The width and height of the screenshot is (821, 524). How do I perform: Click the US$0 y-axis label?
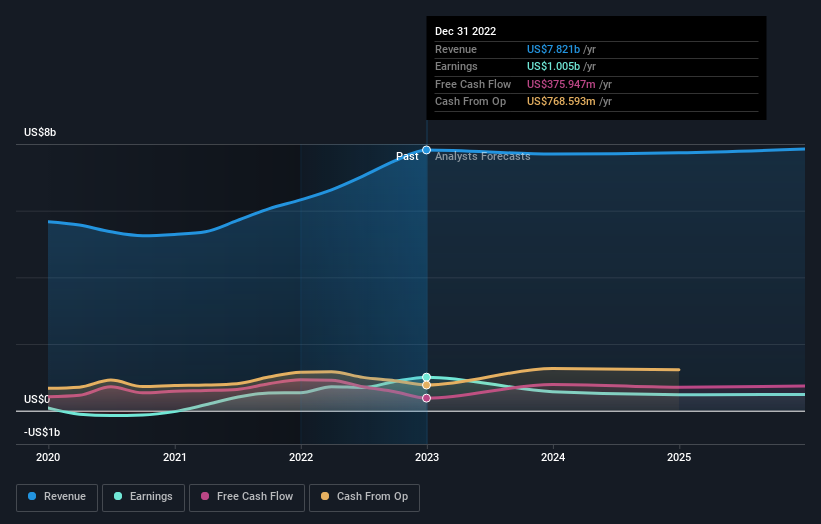coord(37,399)
